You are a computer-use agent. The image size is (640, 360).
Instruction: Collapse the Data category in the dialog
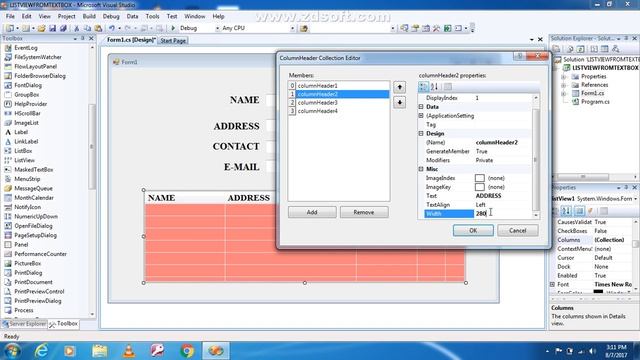pos(421,107)
